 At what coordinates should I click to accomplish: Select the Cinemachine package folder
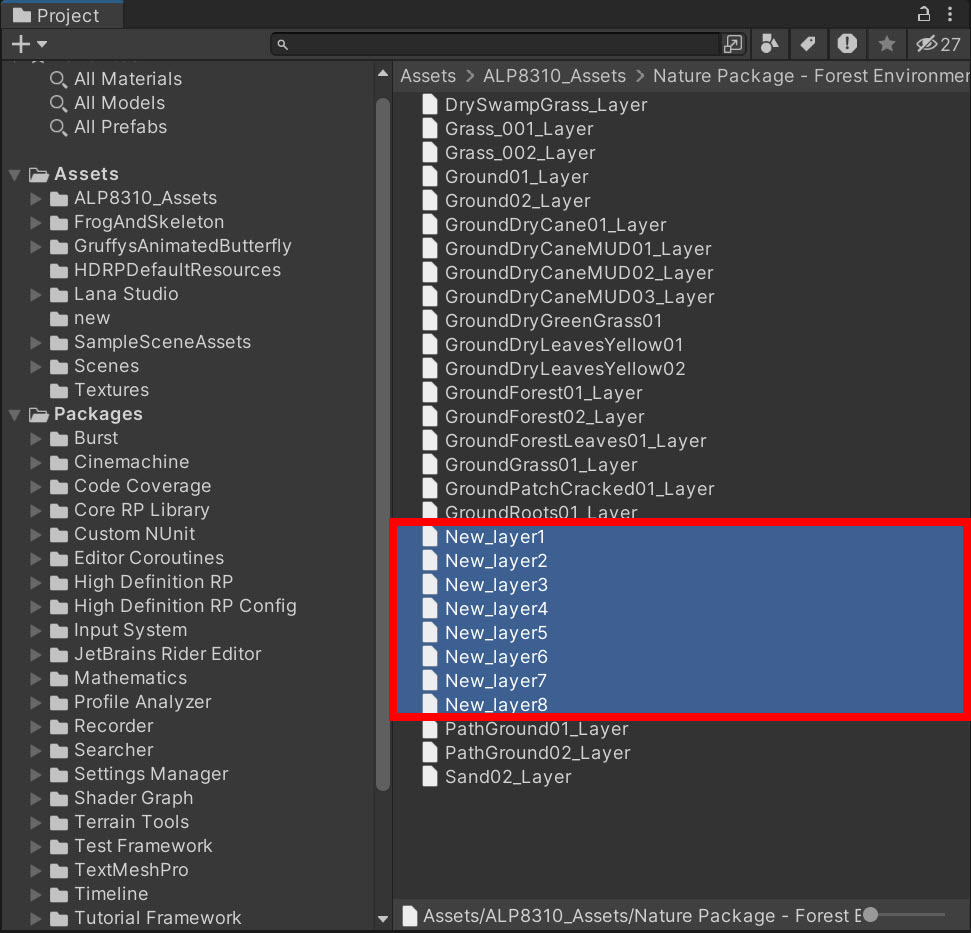pyautogui.click(x=120, y=462)
